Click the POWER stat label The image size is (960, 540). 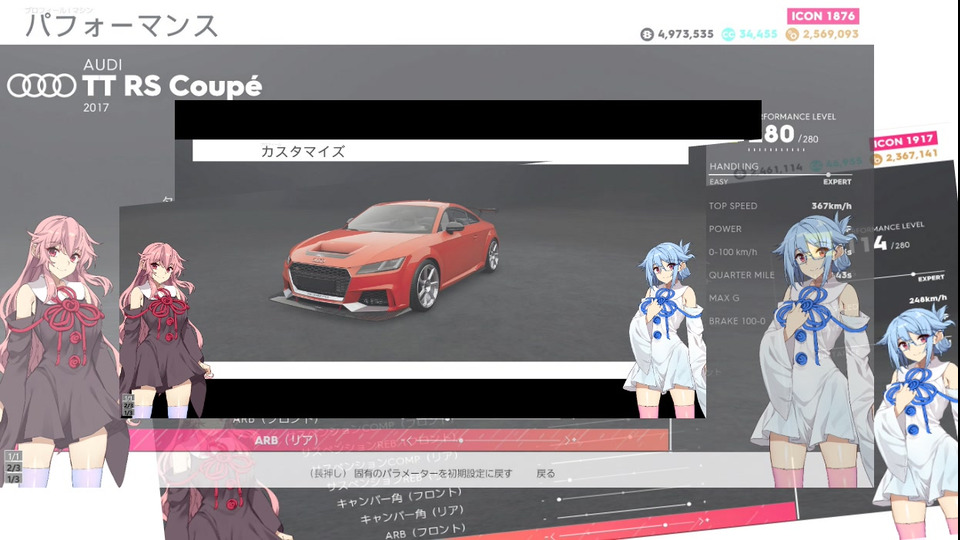[x=725, y=228]
